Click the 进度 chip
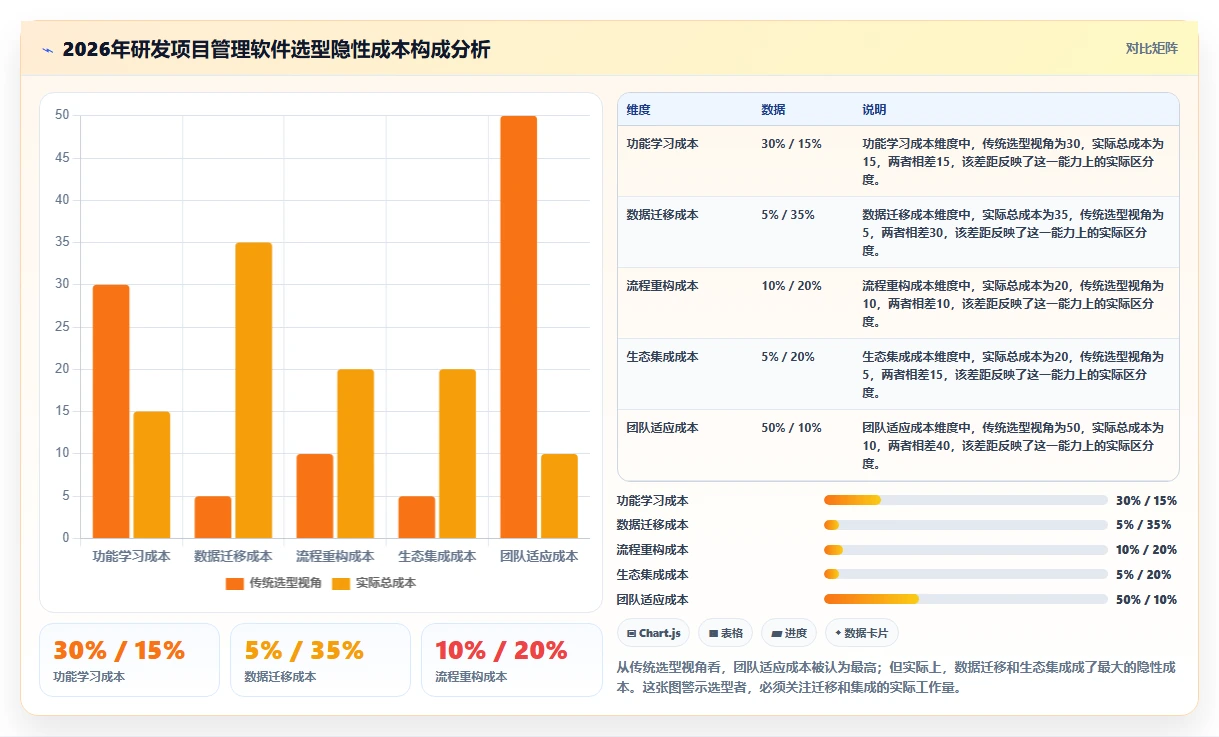The width and height of the screenshot is (1219, 737). (x=789, y=633)
